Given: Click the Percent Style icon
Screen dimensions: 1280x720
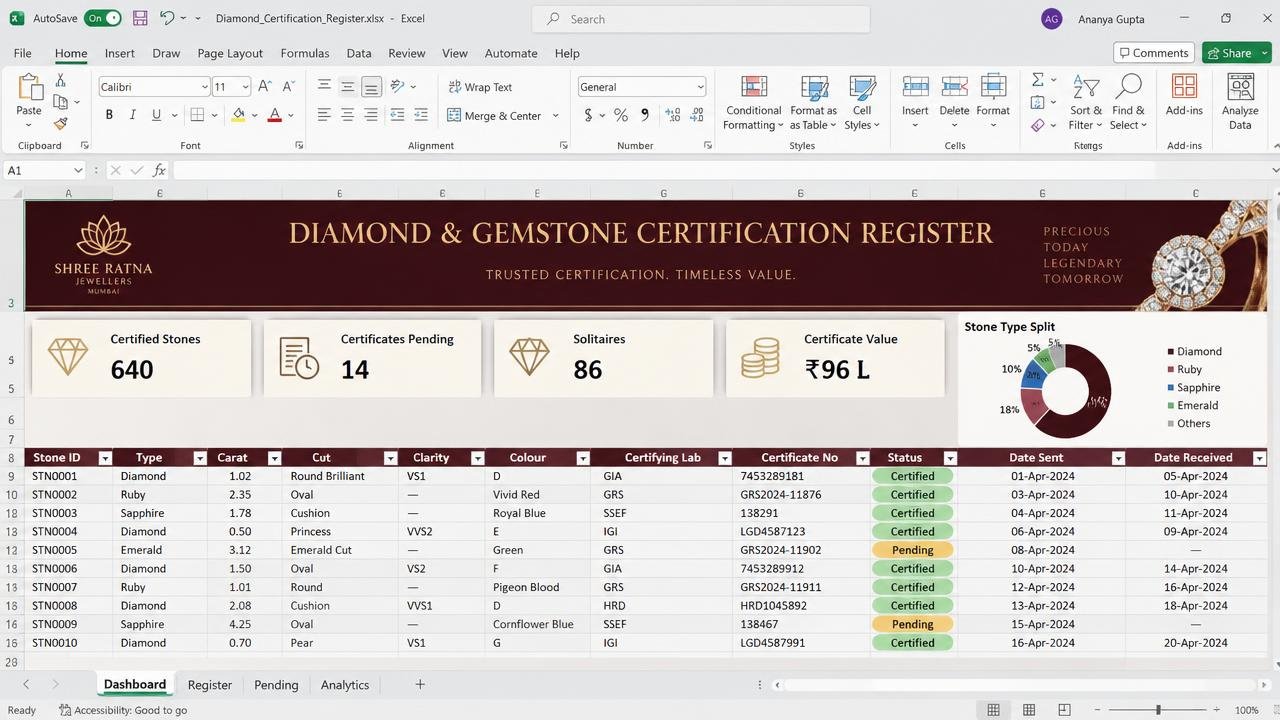Looking at the screenshot, I should click(x=621, y=115).
